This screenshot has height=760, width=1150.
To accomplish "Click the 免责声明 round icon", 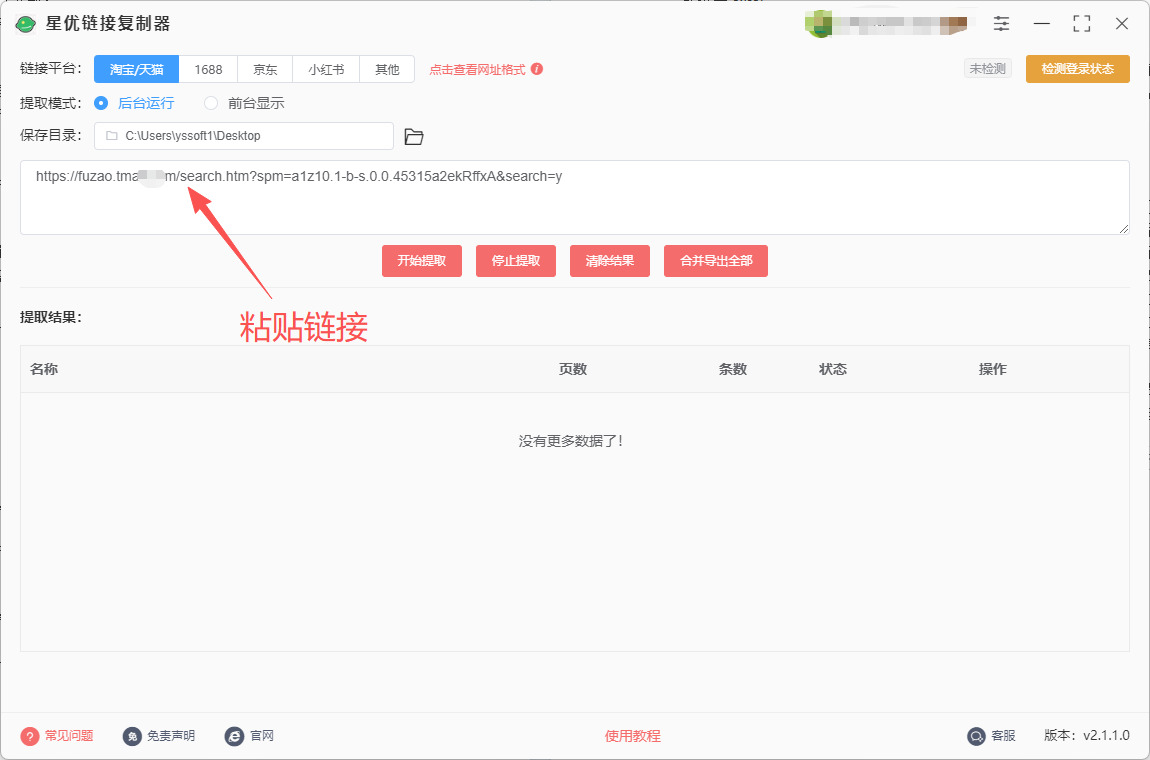I will 133,736.
